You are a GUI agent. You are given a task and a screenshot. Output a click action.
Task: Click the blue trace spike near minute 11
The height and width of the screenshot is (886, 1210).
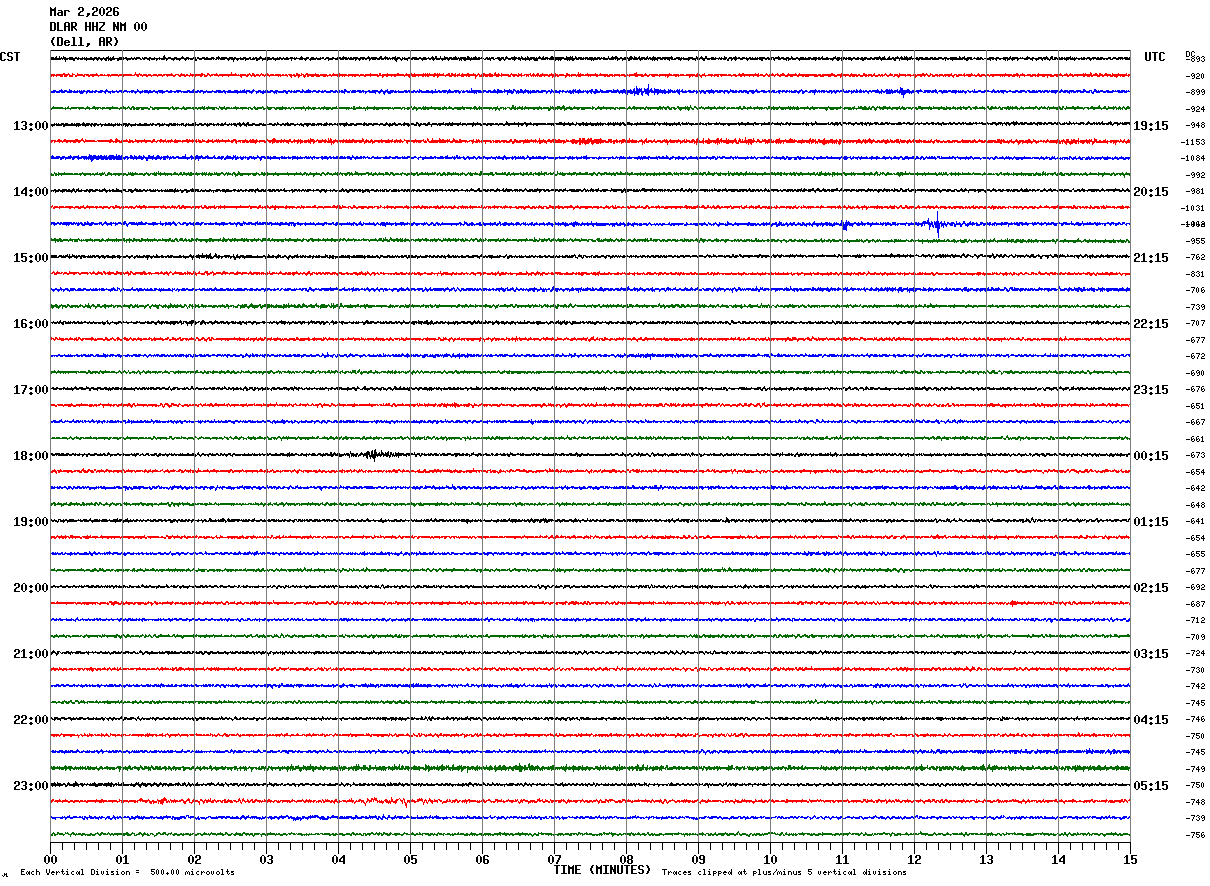pyautogui.click(x=845, y=225)
